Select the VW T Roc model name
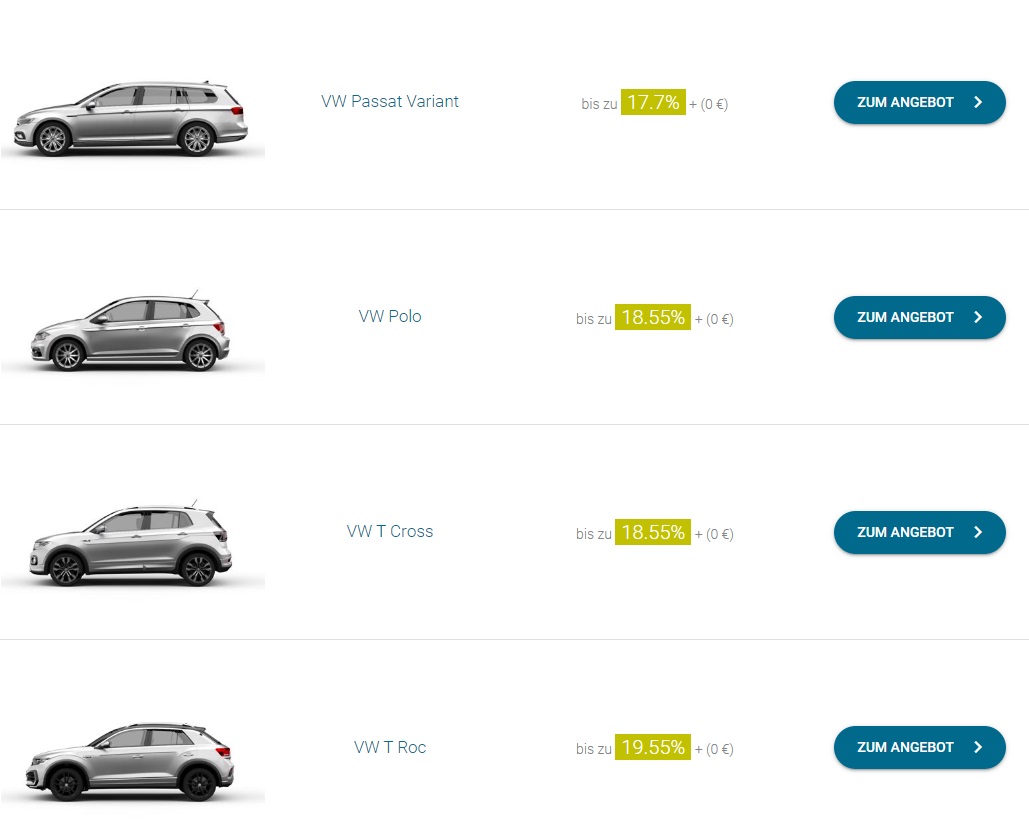 [x=390, y=747]
